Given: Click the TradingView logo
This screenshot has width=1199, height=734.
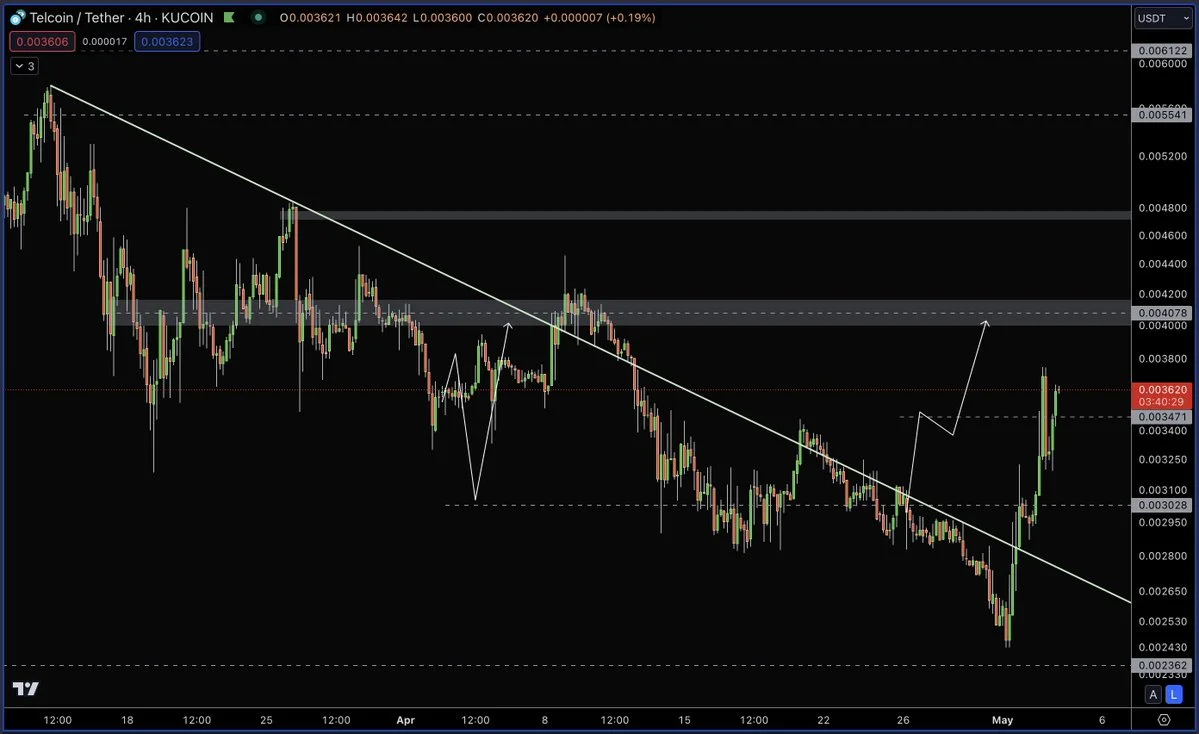Looking at the screenshot, I should click(x=25, y=689).
